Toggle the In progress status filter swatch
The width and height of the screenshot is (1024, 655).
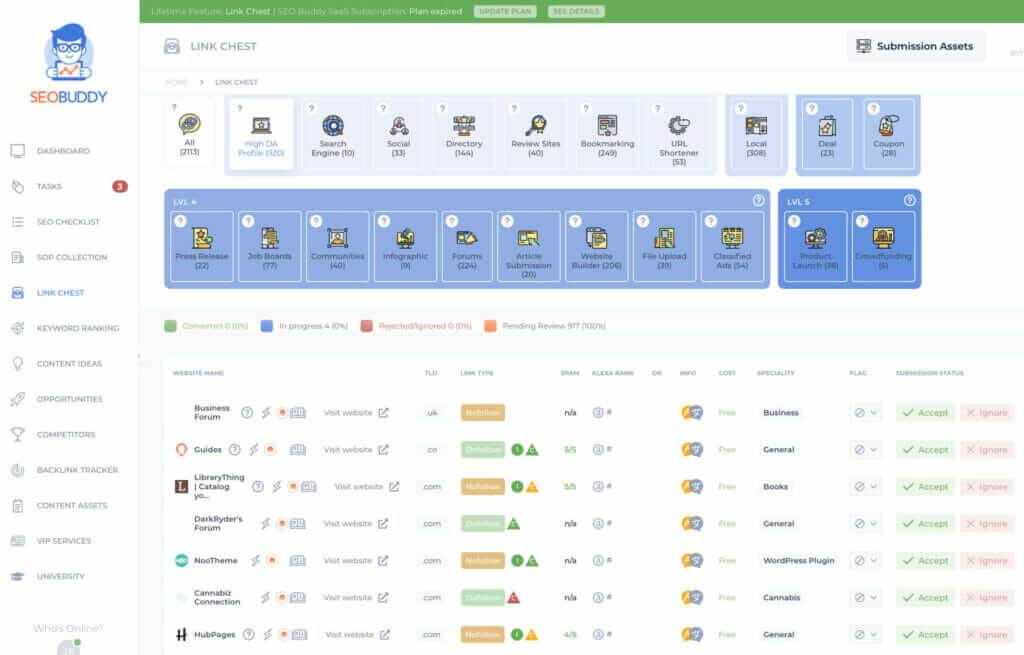pyautogui.click(x=266, y=326)
